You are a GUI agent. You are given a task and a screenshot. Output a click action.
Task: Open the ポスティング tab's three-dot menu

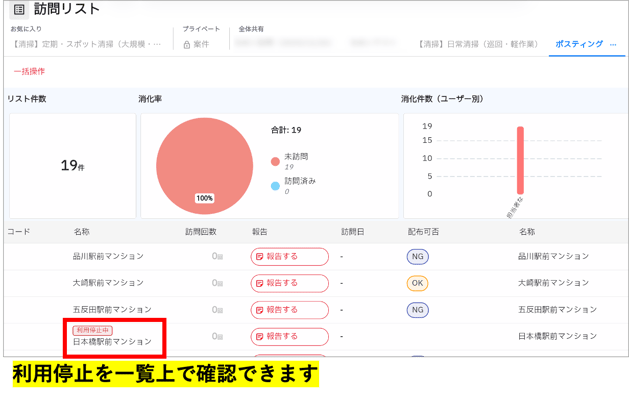613,45
